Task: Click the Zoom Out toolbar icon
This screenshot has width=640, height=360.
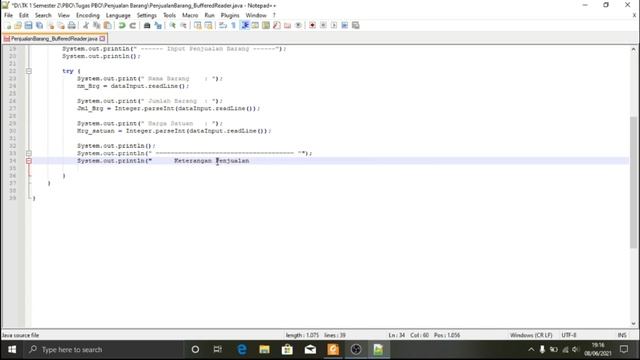Action: tap(183, 25)
